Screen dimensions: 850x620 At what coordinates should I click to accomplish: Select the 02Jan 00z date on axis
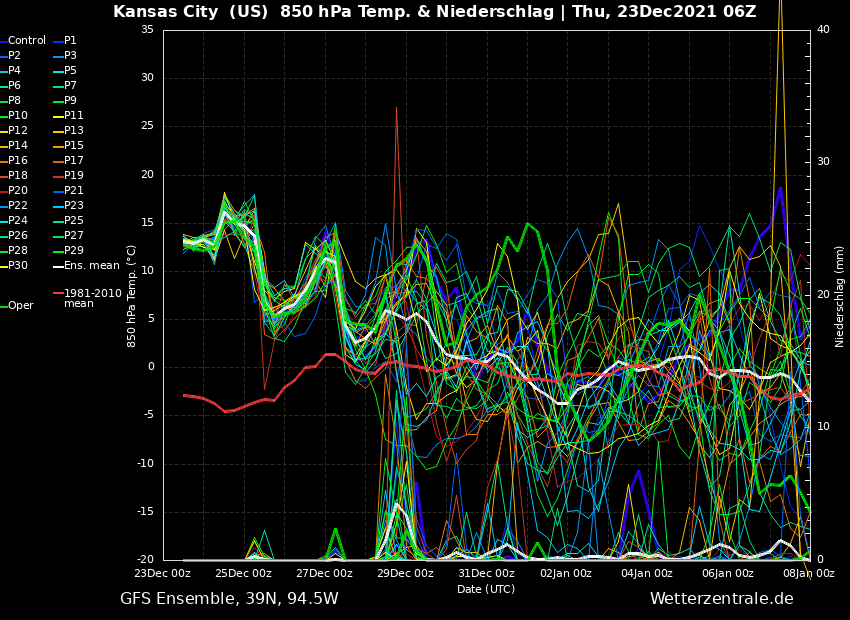566,573
